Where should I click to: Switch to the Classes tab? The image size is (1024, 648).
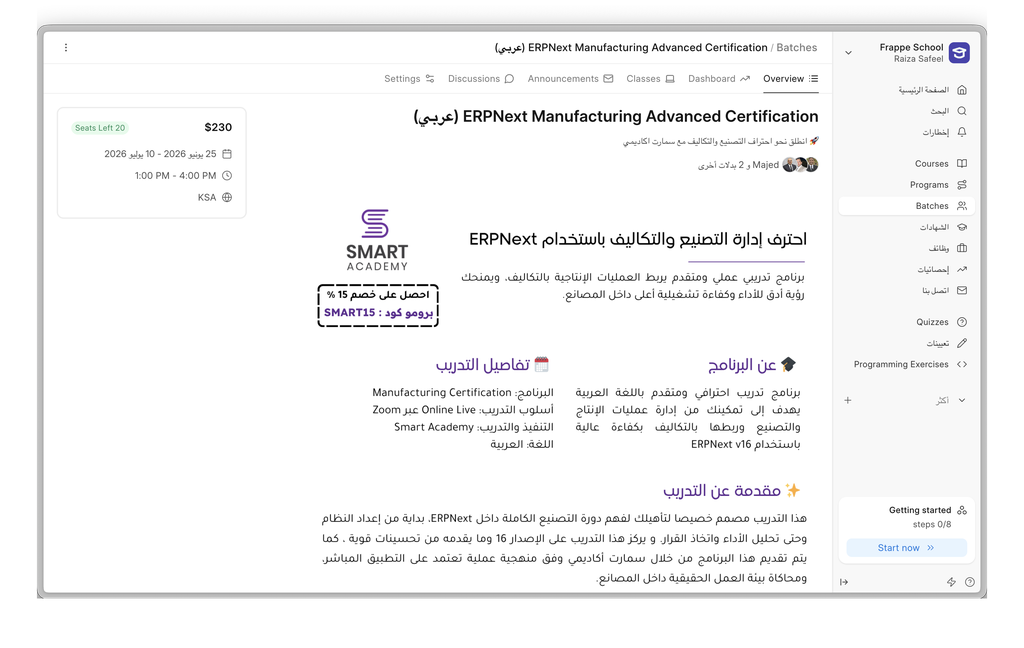(650, 79)
